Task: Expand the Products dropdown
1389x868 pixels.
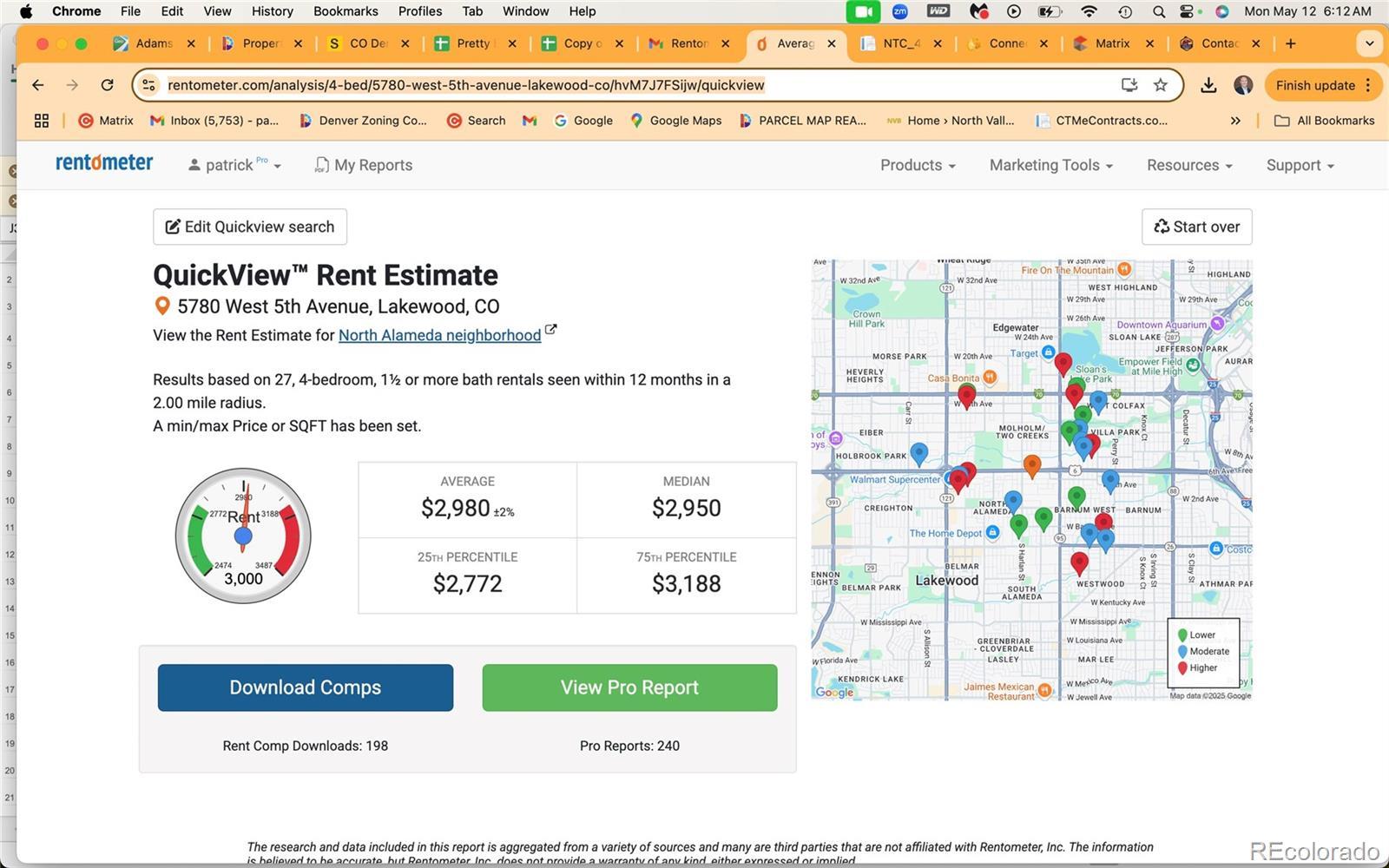Action: pyautogui.click(x=918, y=165)
